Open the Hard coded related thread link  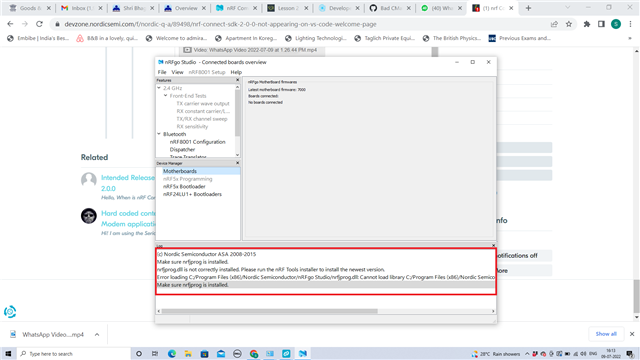coord(128,218)
